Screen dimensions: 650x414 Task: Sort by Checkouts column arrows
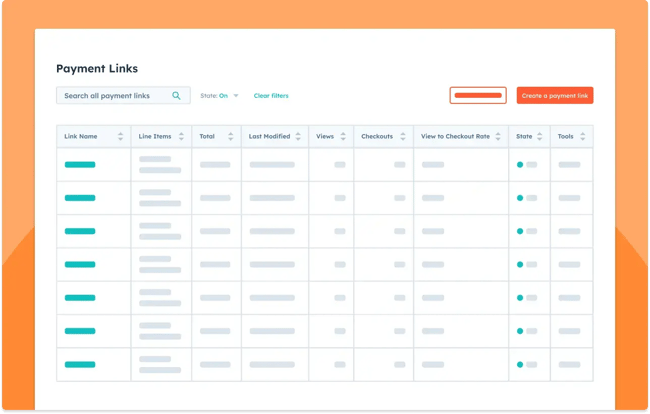pyautogui.click(x=404, y=136)
